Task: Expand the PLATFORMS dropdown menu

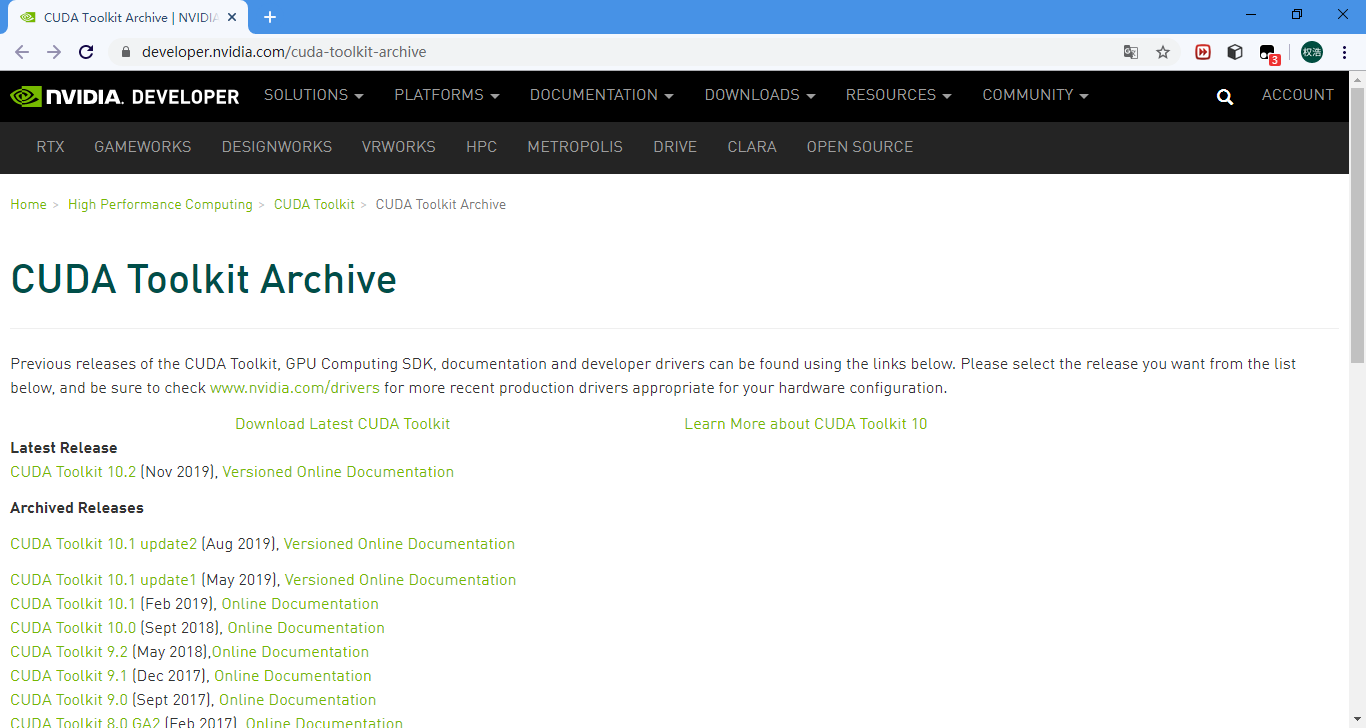Action: point(447,95)
